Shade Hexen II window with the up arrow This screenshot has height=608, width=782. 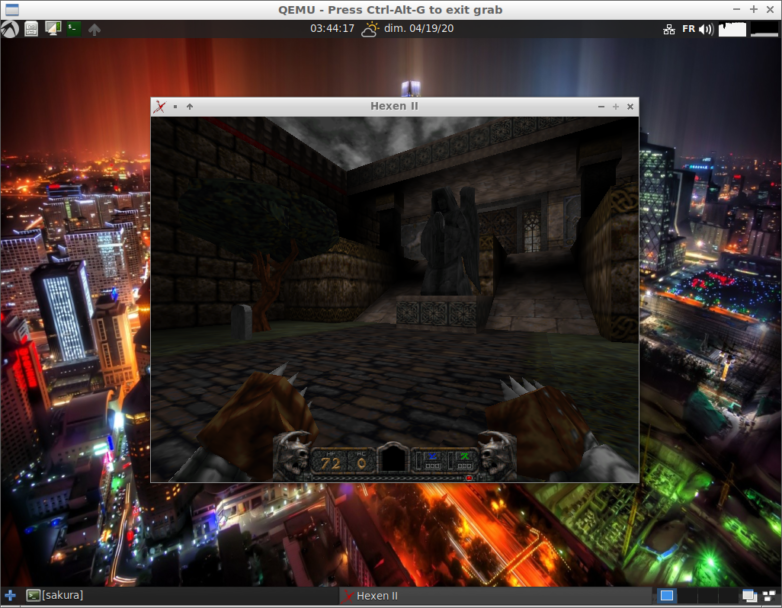190,107
